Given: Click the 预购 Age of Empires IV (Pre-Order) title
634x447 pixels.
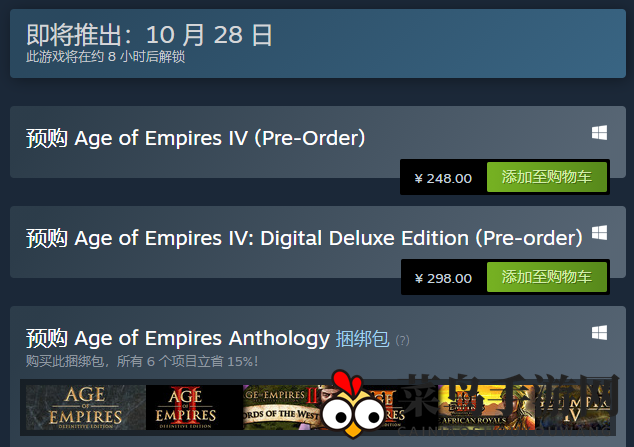Looking at the screenshot, I should (195, 138).
